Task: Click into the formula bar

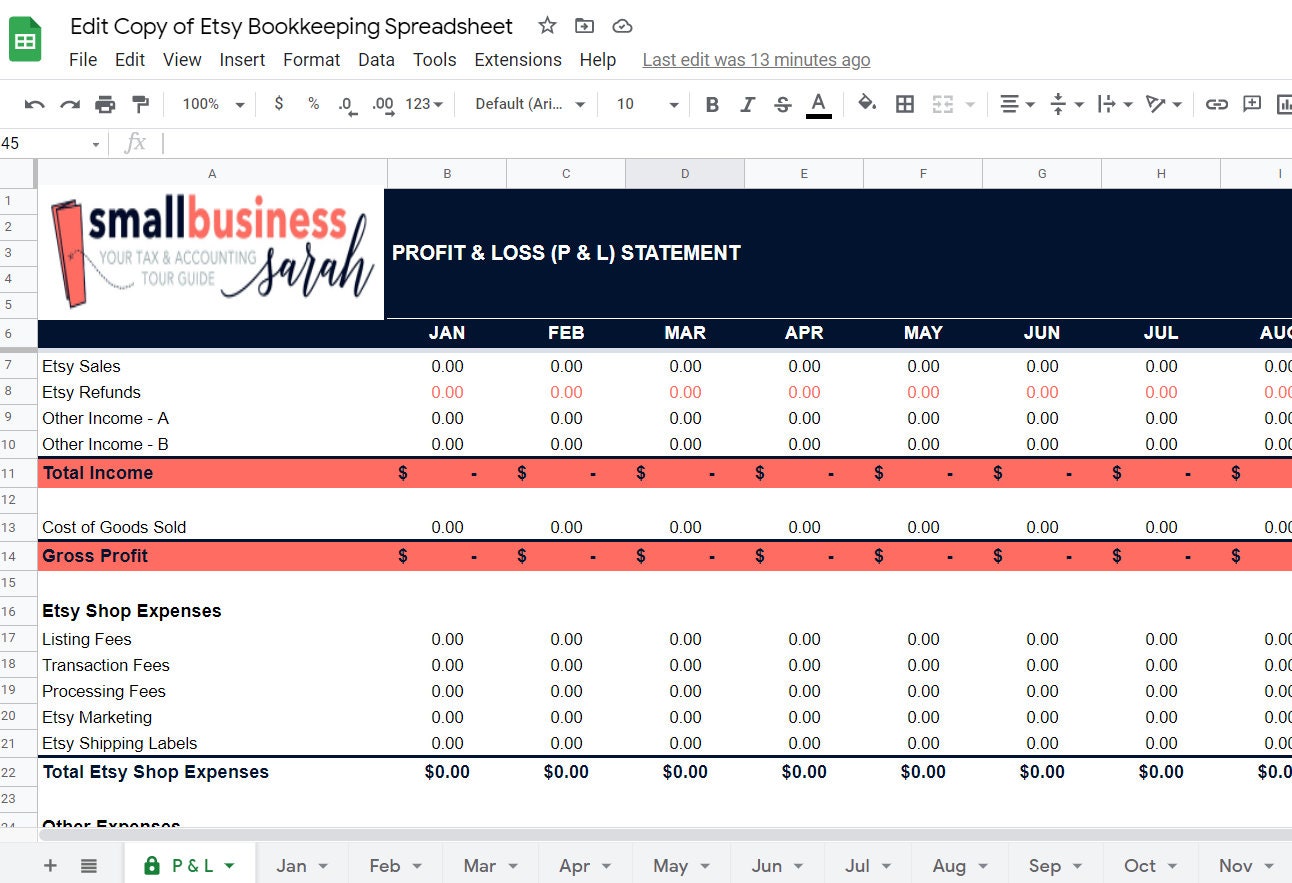Action: tap(725, 144)
